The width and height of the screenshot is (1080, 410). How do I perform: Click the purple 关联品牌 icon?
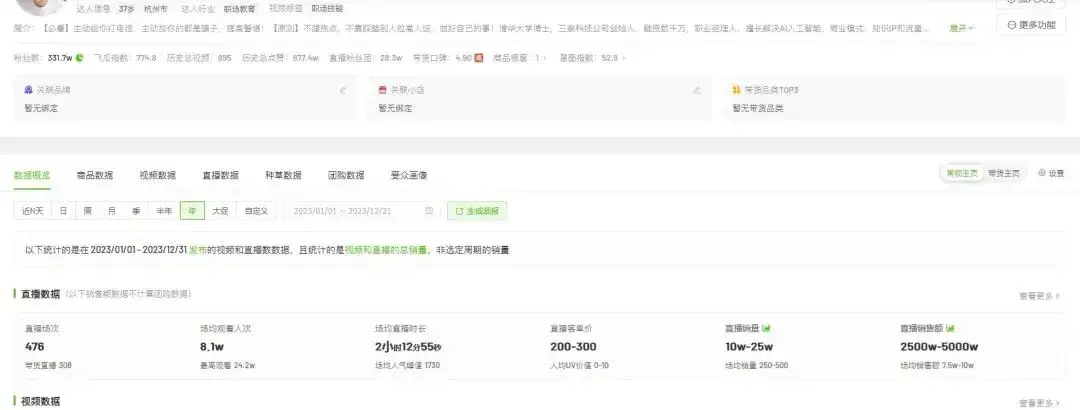[x=28, y=90]
